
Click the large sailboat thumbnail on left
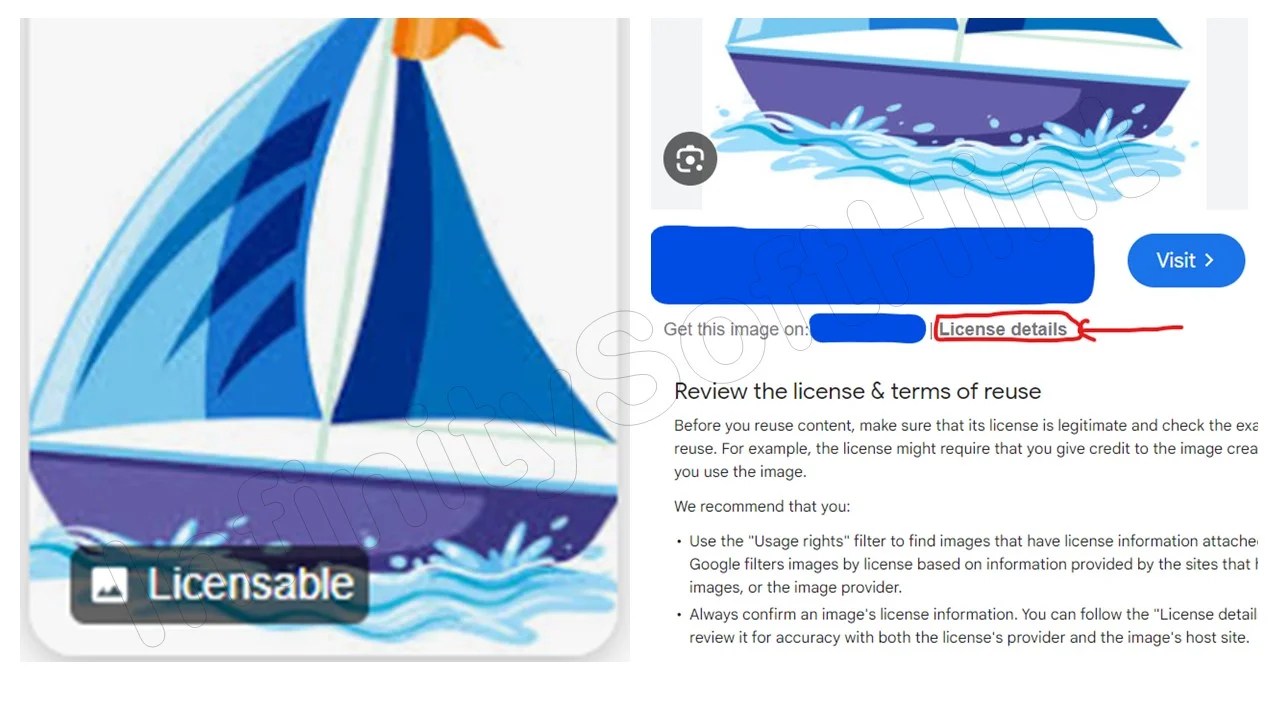325,338
